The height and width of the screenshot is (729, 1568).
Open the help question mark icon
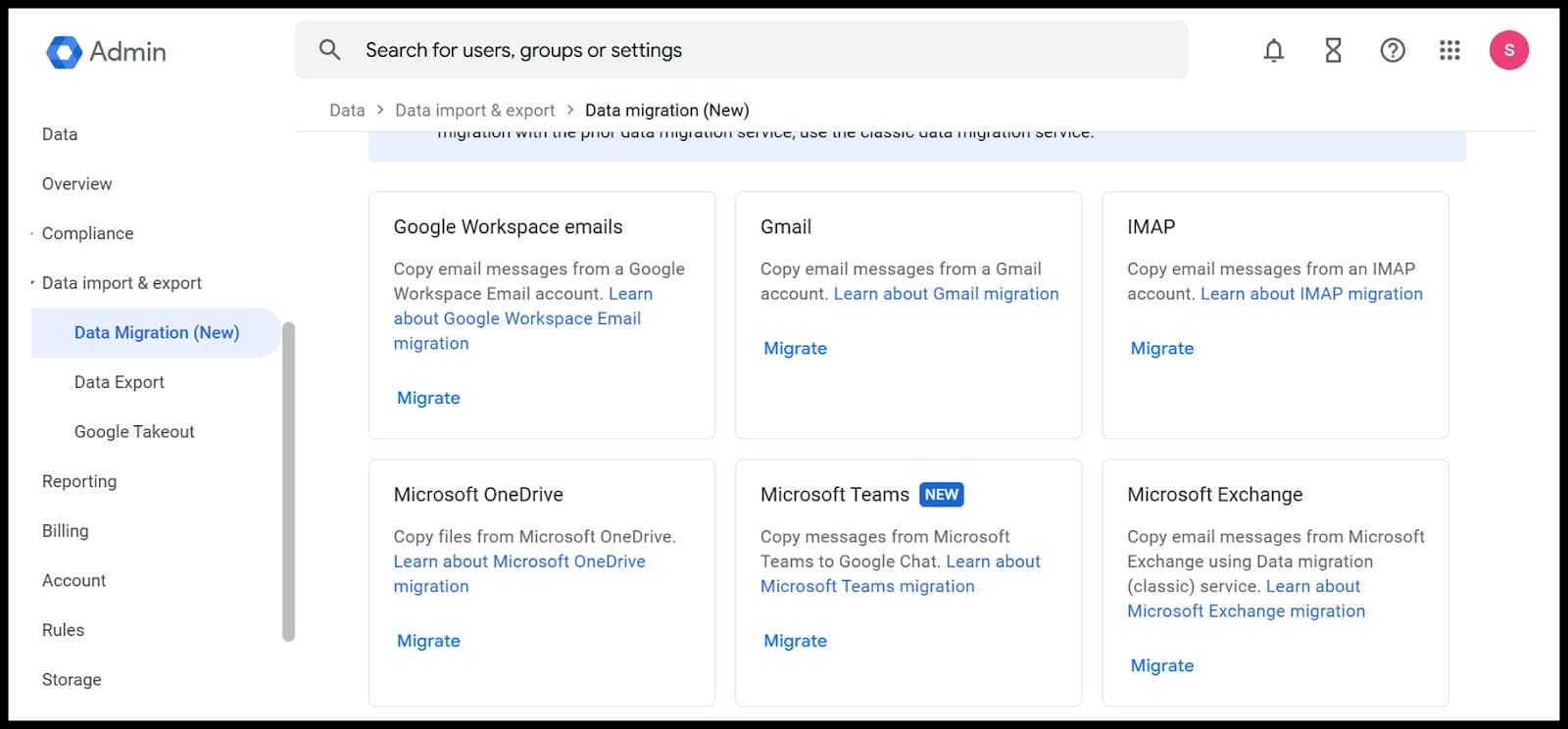[x=1392, y=50]
